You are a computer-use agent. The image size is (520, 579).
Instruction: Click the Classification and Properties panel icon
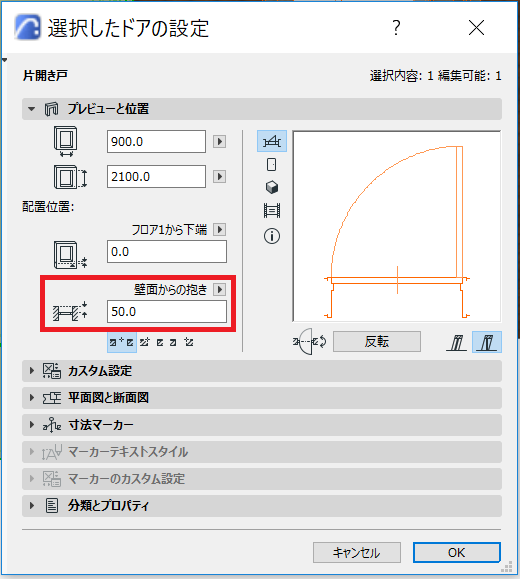(x=51, y=506)
